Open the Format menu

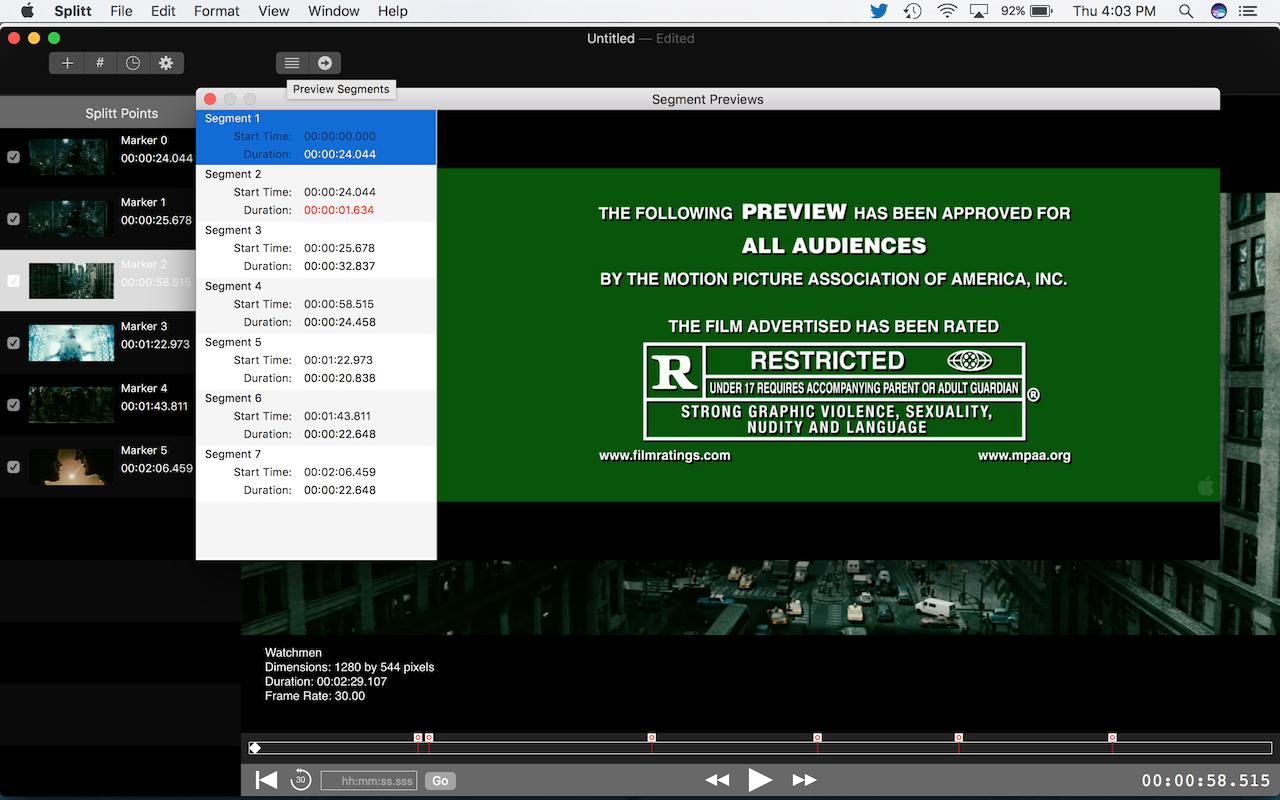point(217,11)
